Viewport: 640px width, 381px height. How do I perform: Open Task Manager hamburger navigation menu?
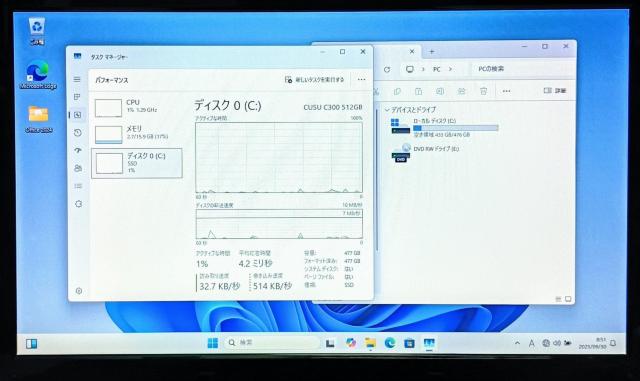(x=77, y=79)
